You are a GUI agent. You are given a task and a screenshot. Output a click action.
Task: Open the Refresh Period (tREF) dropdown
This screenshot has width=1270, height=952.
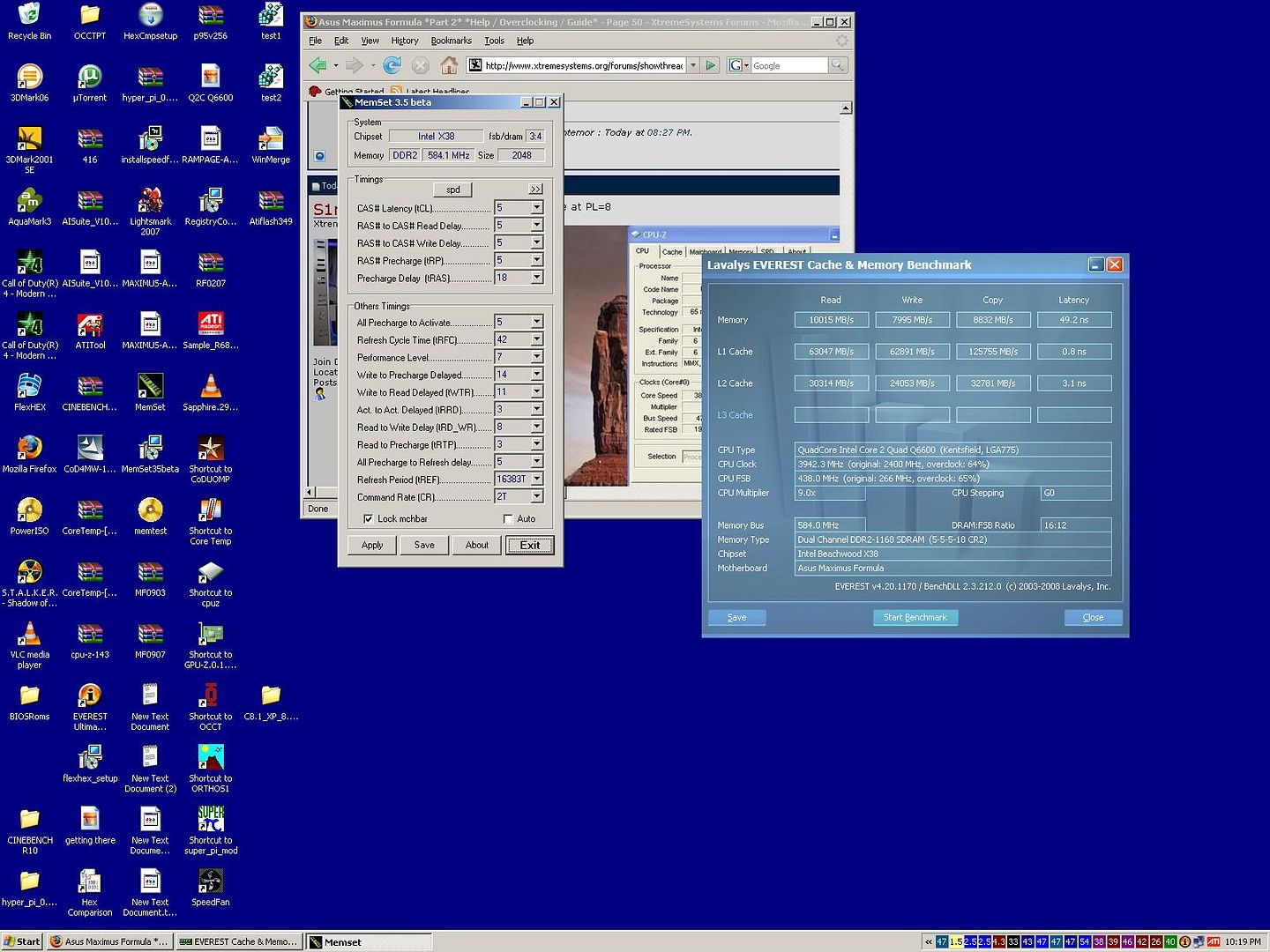pyautogui.click(x=536, y=479)
